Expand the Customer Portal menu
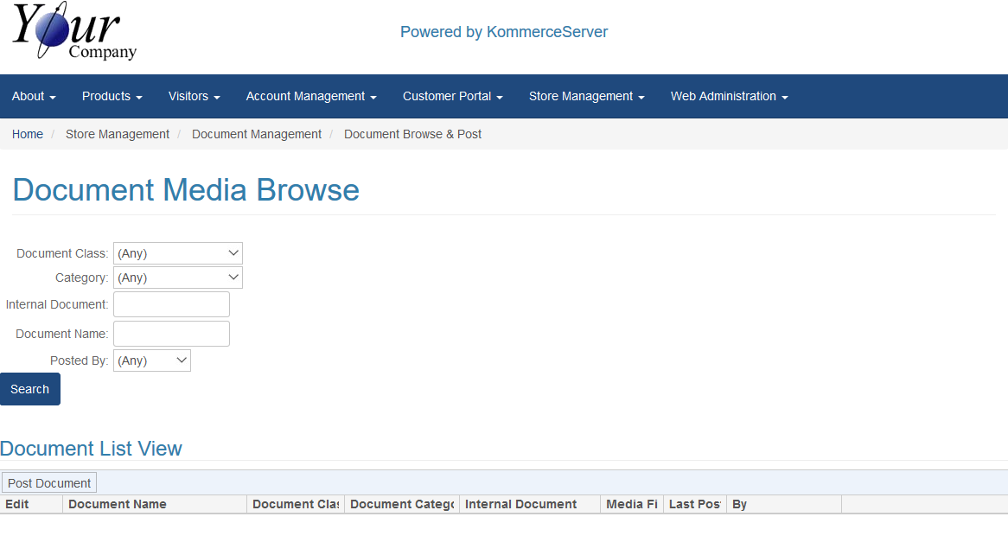This screenshot has height=555, width=1008. [452, 97]
